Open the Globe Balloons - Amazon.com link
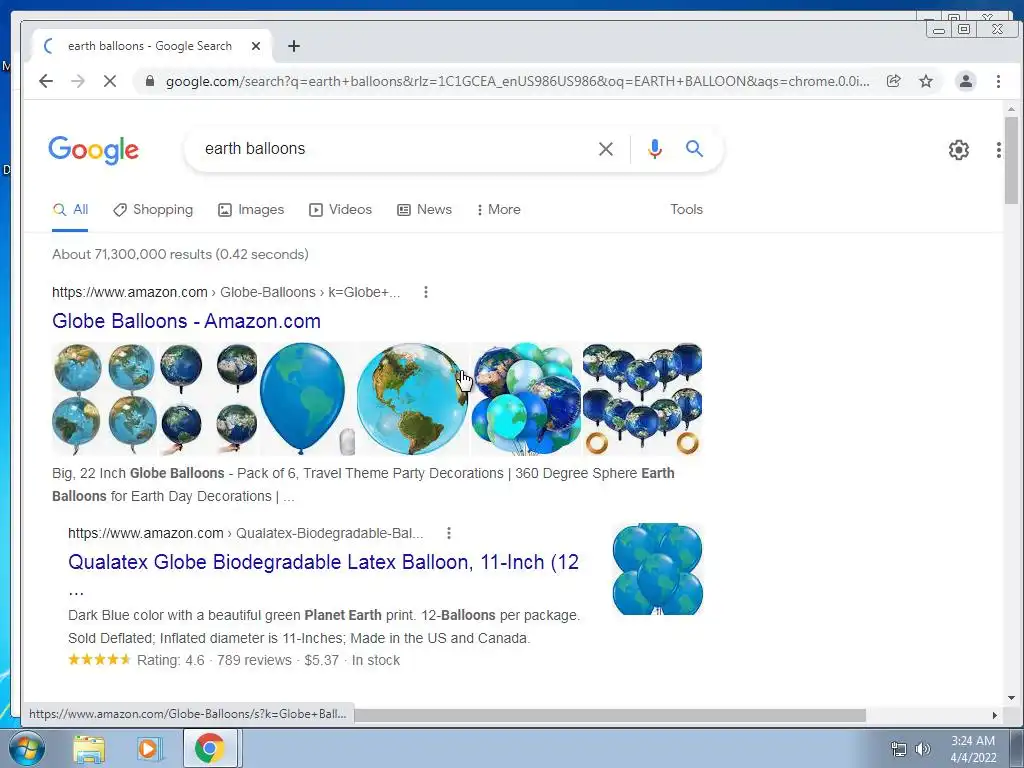The width and height of the screenshot is (1024, 768). pyautogui.click(x=186, y=321)
